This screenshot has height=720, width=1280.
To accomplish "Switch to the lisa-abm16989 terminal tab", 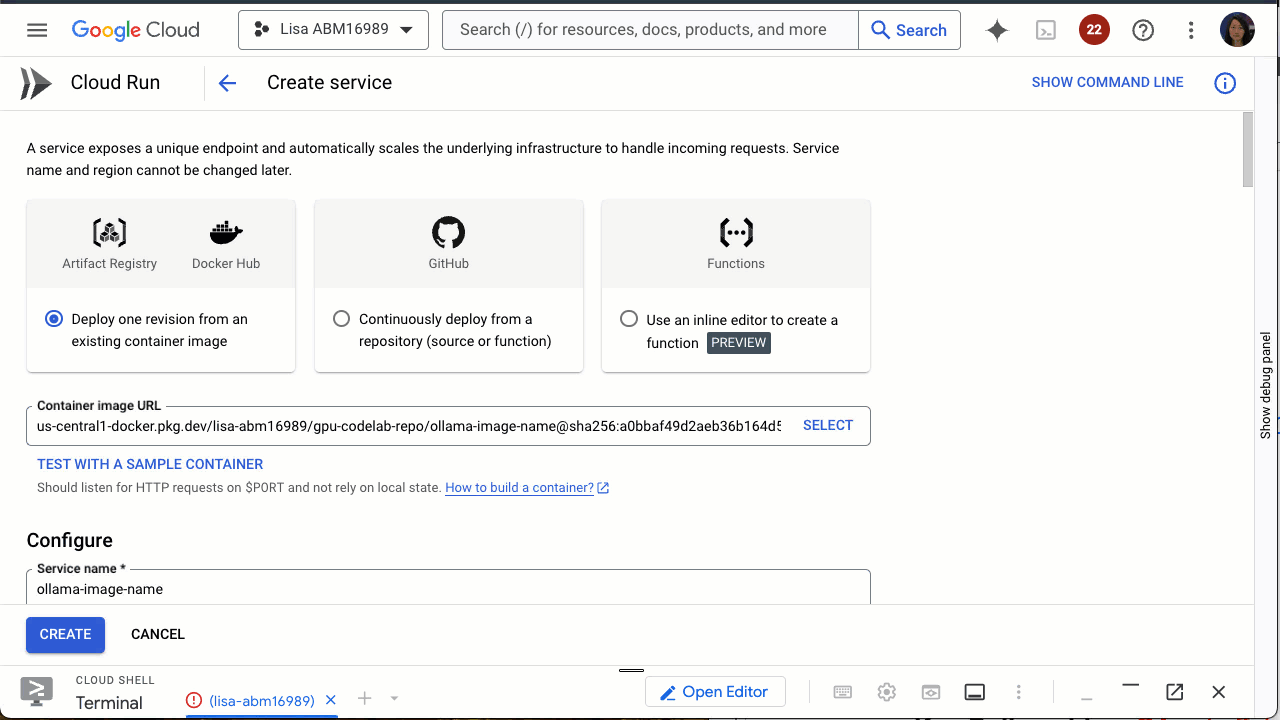I will (261, 700).
